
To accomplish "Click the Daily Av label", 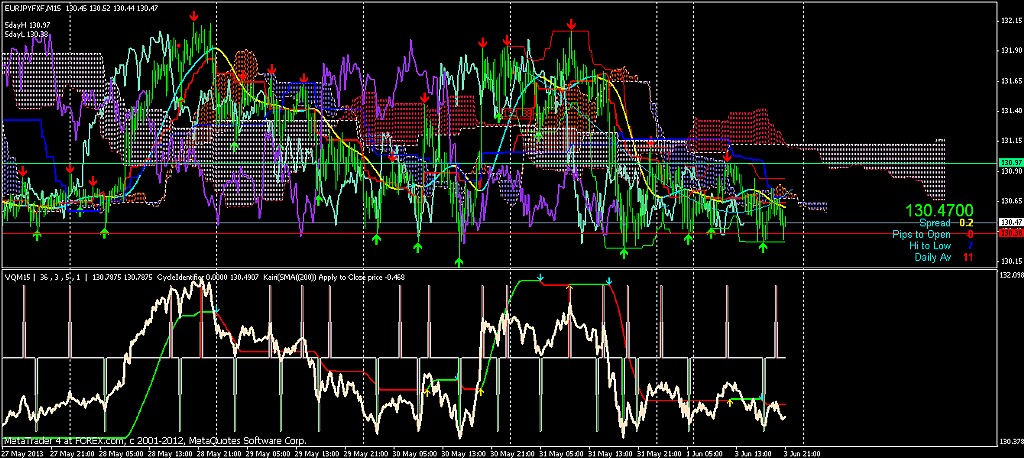I will point(933,257).
